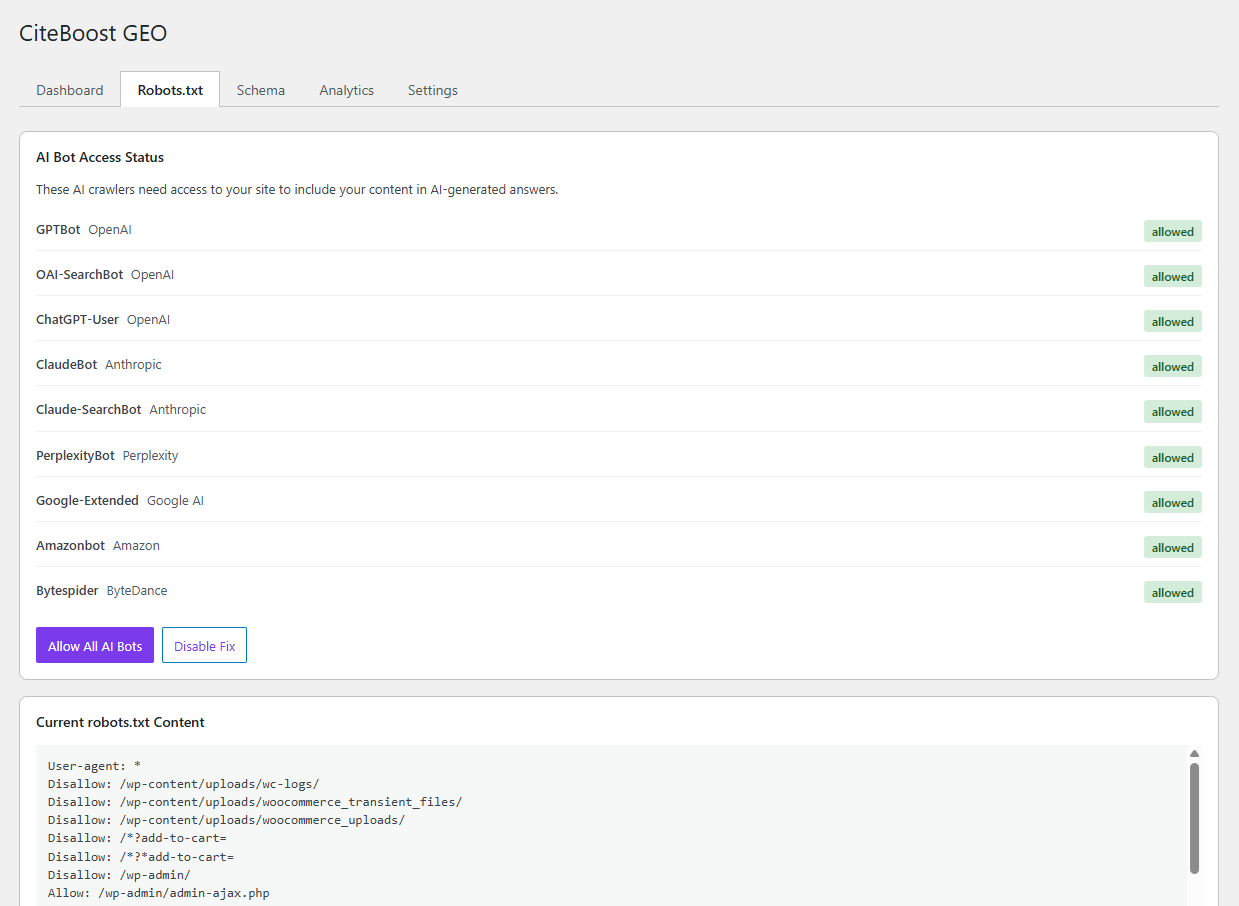Toggle Claude-SearchBot's allowed status
Screen dimensions: 1239x906
click(x=1172, y=411)
